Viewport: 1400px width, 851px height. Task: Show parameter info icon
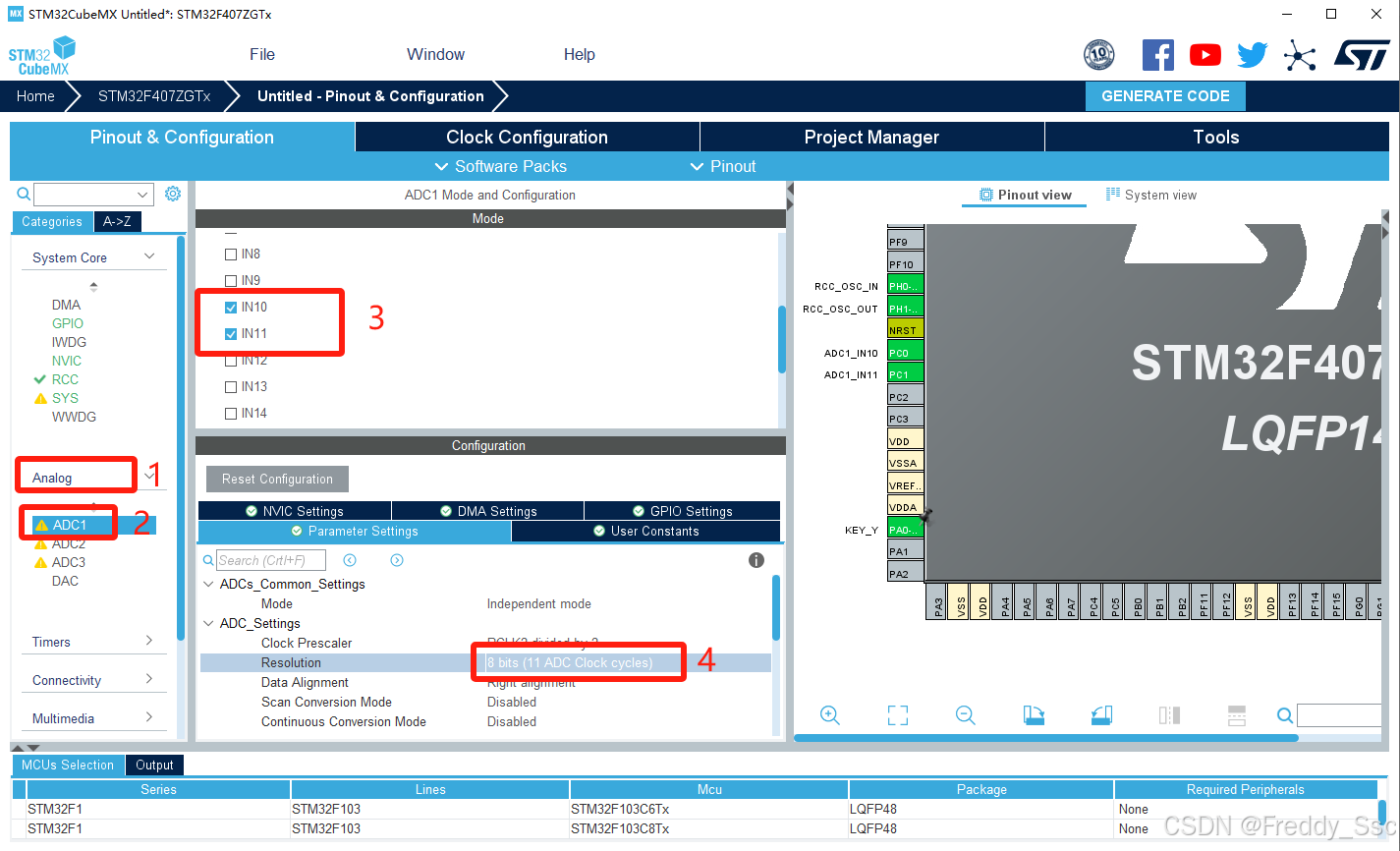click(756, 560)
